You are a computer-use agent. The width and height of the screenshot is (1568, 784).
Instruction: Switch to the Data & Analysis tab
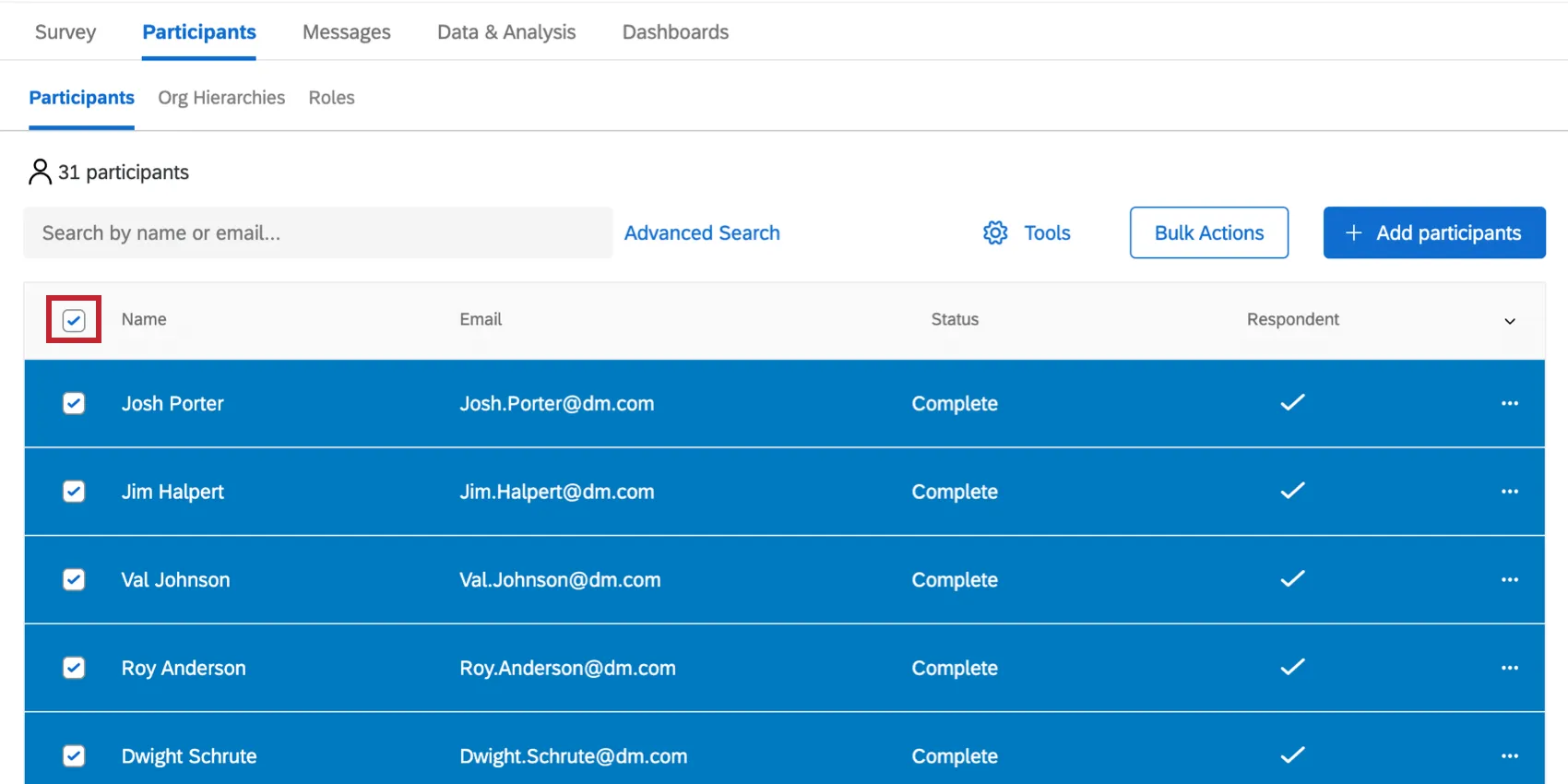click(x=505, y=32)
